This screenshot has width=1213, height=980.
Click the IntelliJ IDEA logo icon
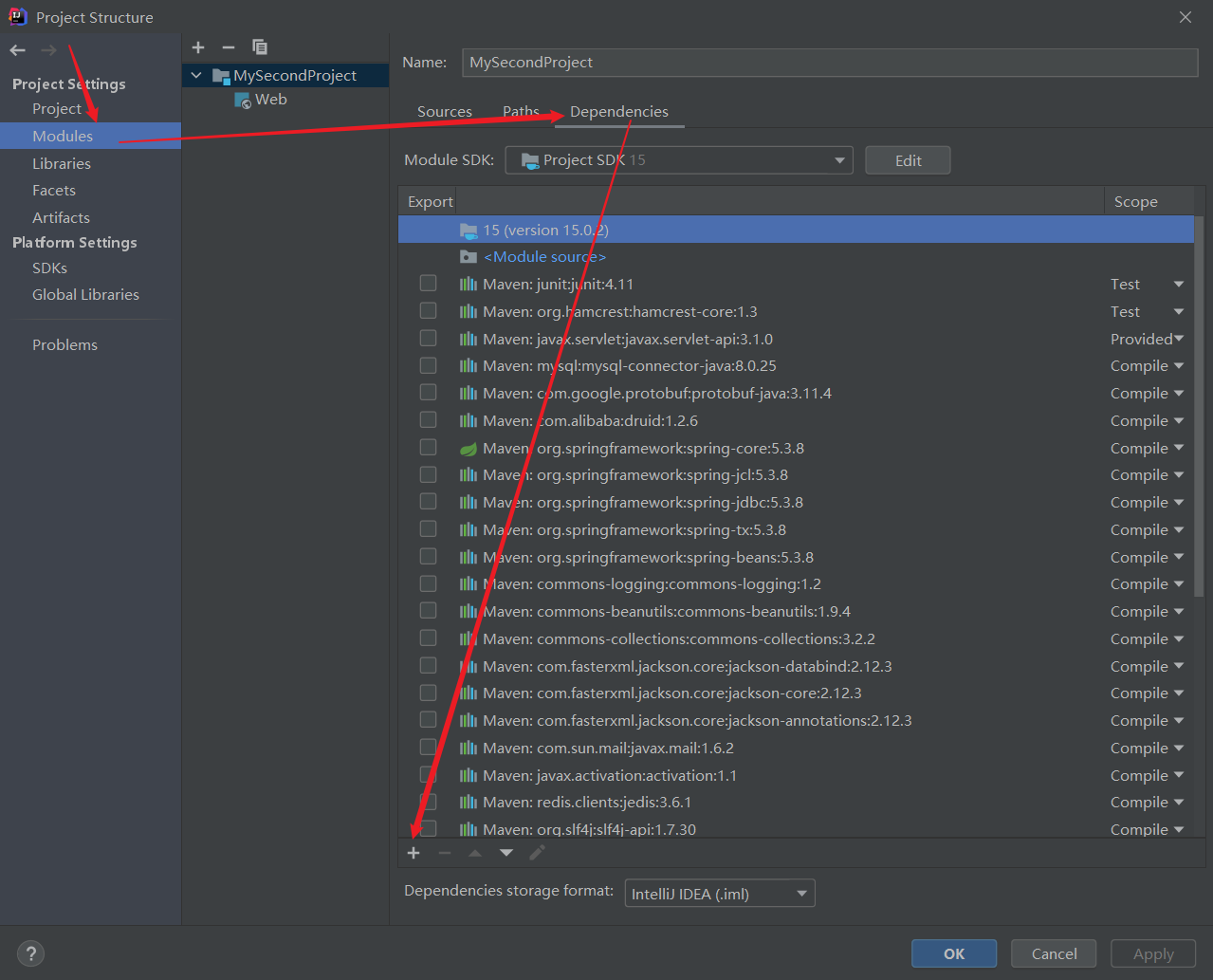pos(18,16)
